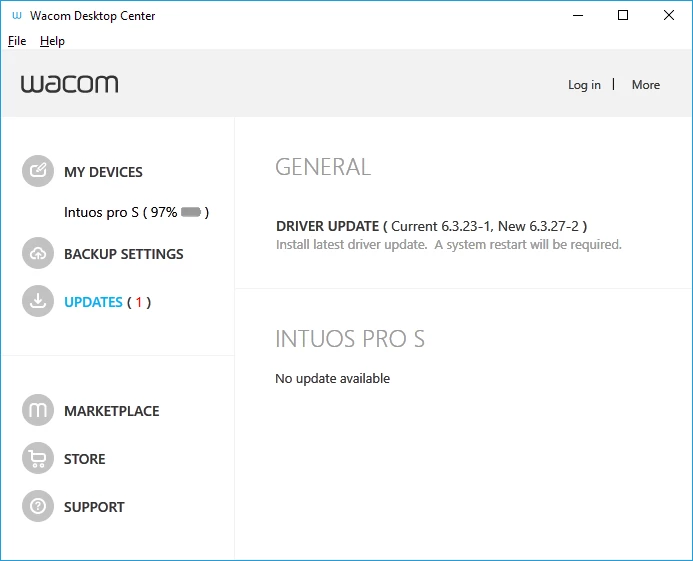Viewport: 693px width, 561px height.
Task: Open the Help menu
Action: tap(52, 41)
